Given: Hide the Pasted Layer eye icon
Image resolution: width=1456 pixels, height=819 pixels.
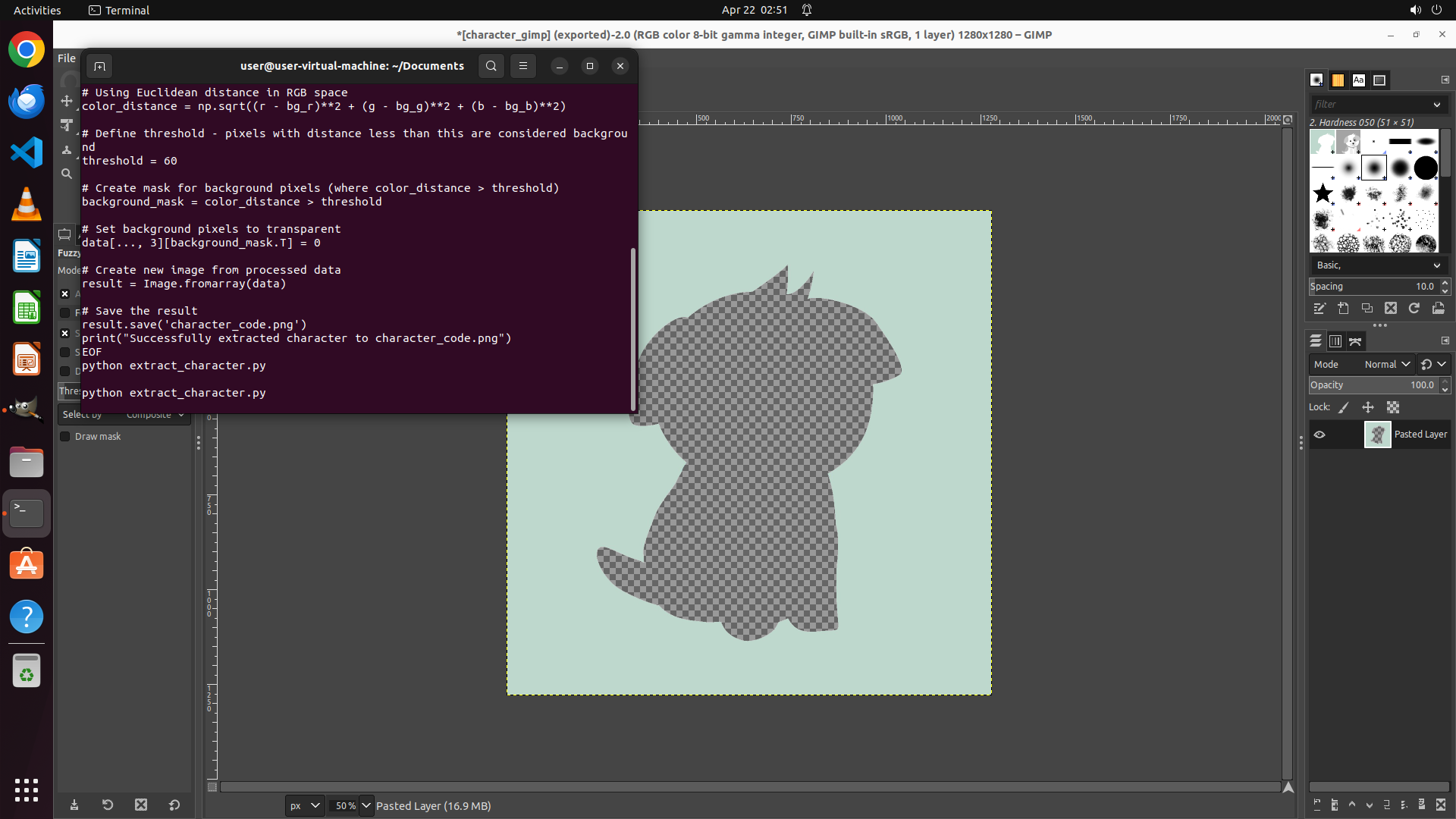Looking at the screenshot, I should click(1319, 435).
